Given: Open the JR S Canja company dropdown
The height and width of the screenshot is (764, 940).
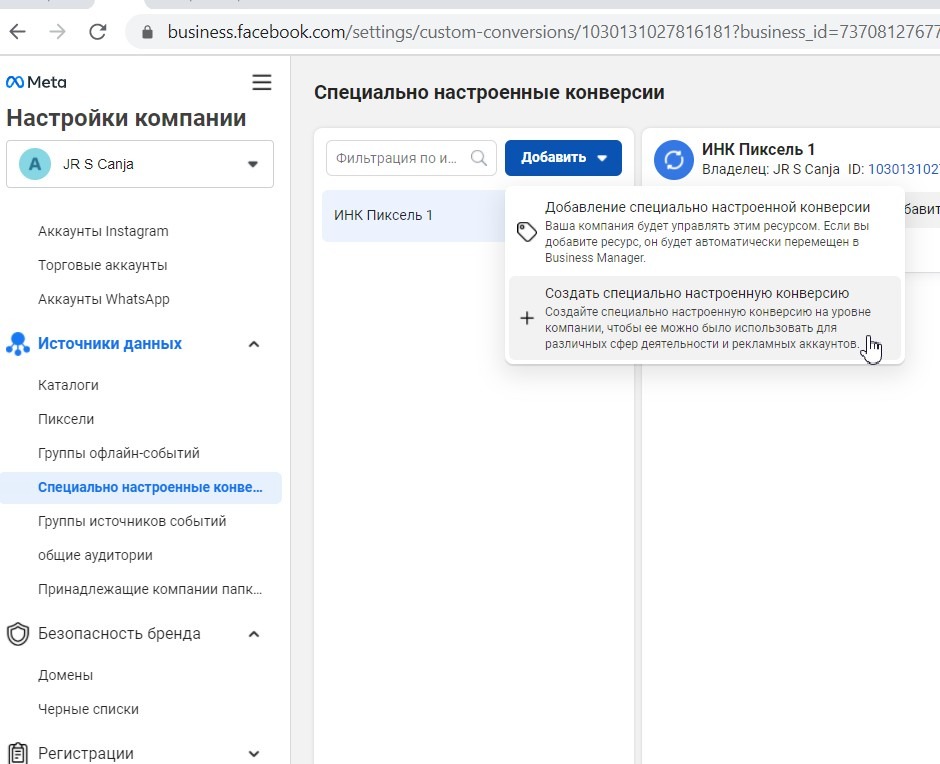Looking at the screenshot, I should [x=140, y=164].
